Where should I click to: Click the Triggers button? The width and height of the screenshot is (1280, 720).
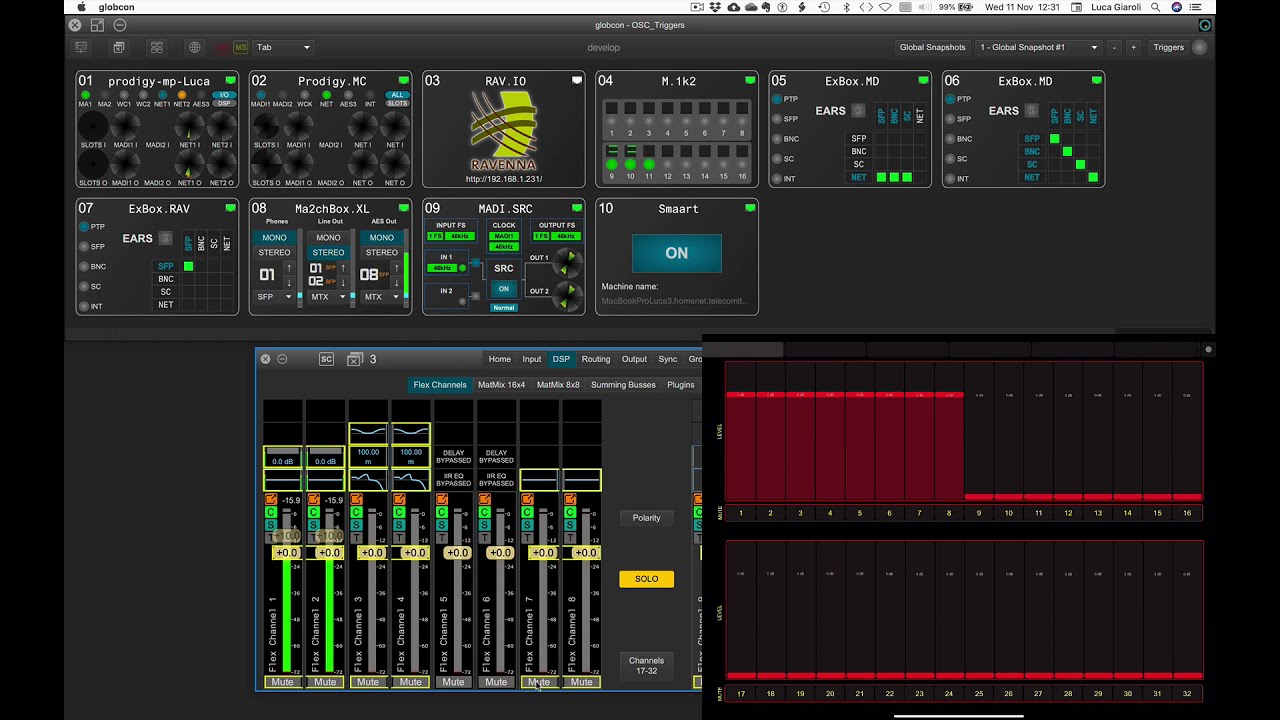[1168, 47]
